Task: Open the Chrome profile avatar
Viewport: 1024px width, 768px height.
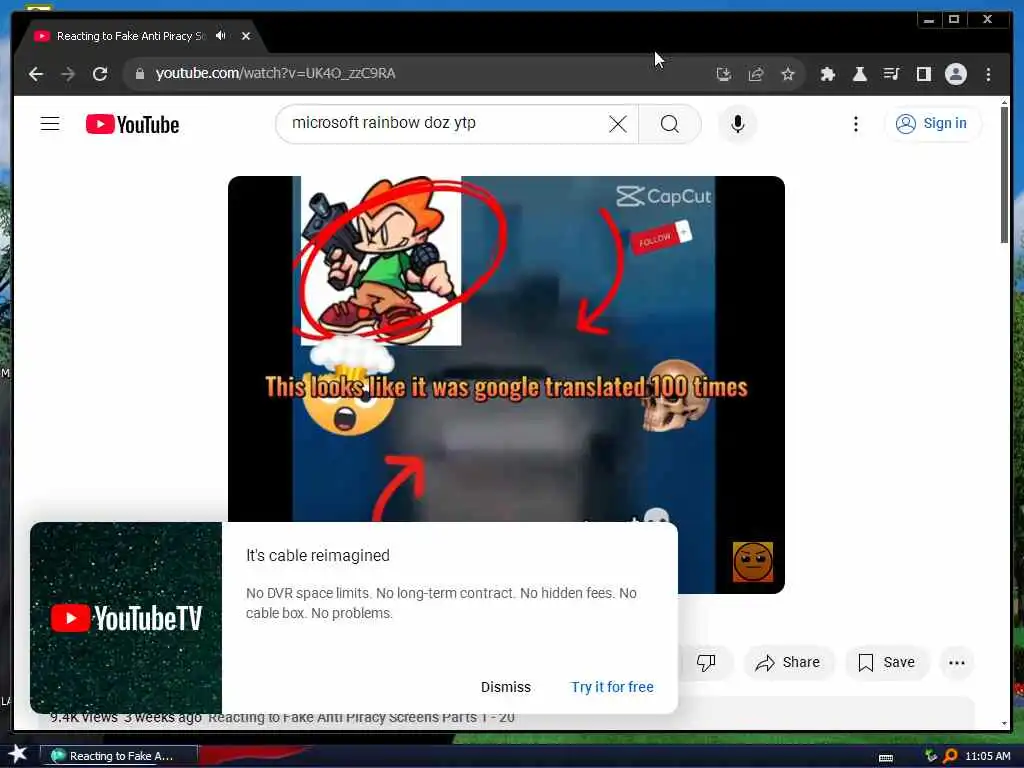Action: pos(955,74)
